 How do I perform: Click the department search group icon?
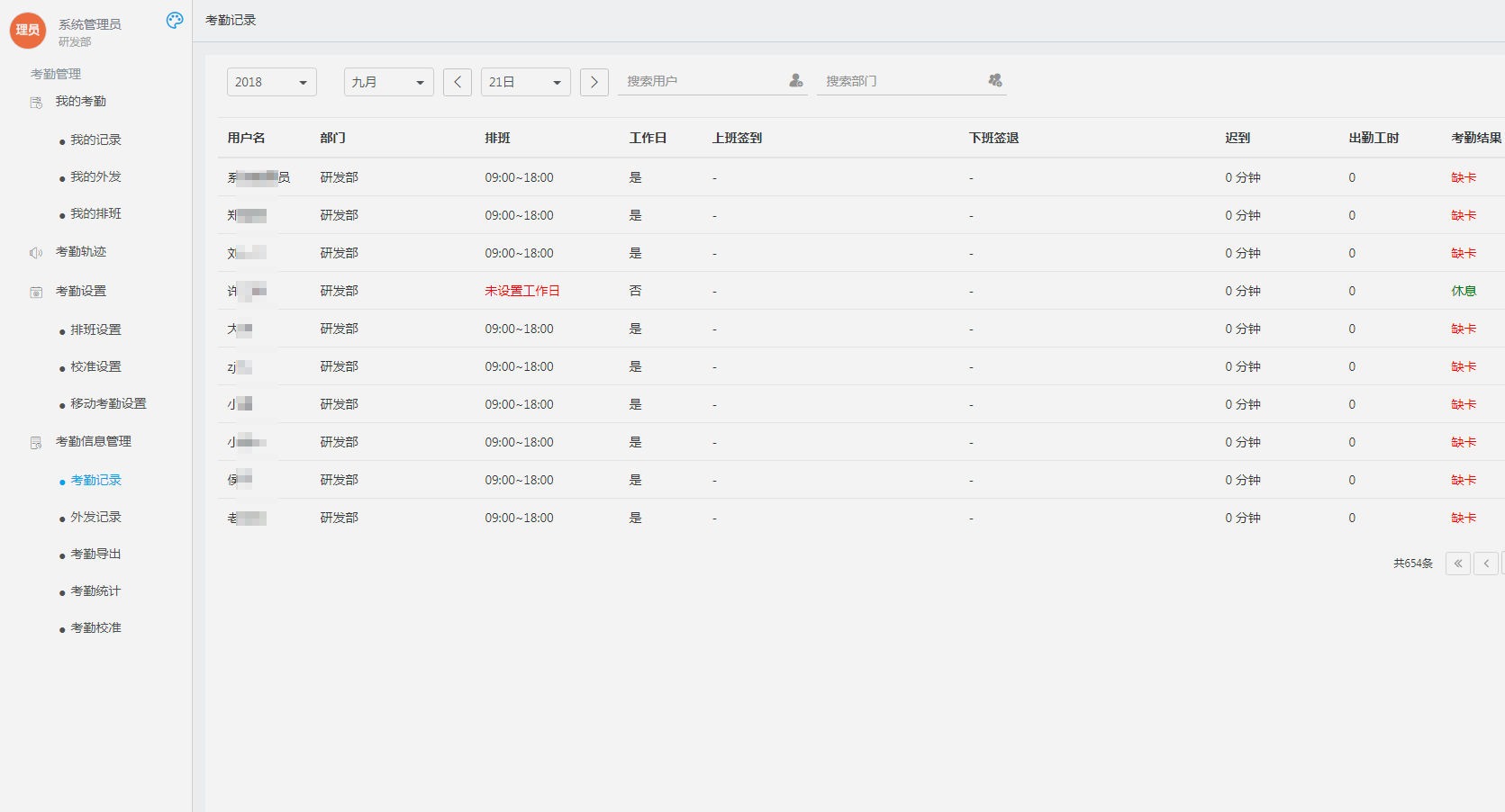coord(995,81)
